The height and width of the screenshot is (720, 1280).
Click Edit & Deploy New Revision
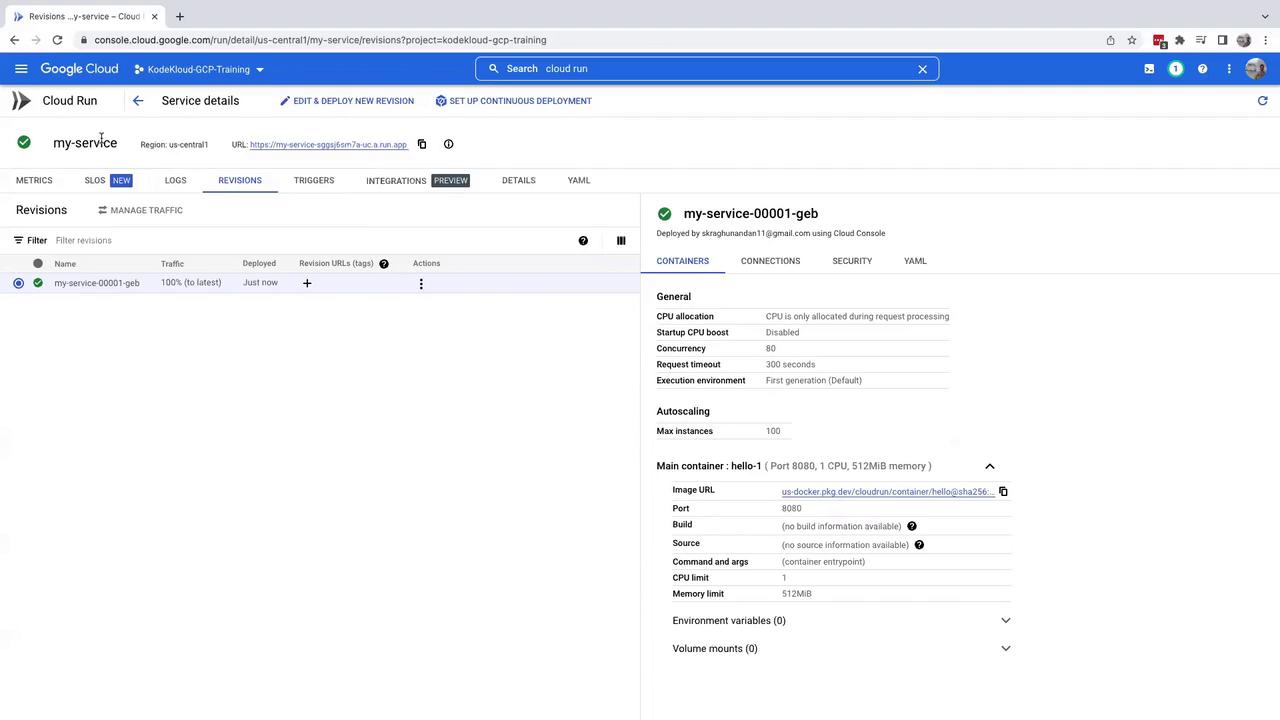point(346,101)
